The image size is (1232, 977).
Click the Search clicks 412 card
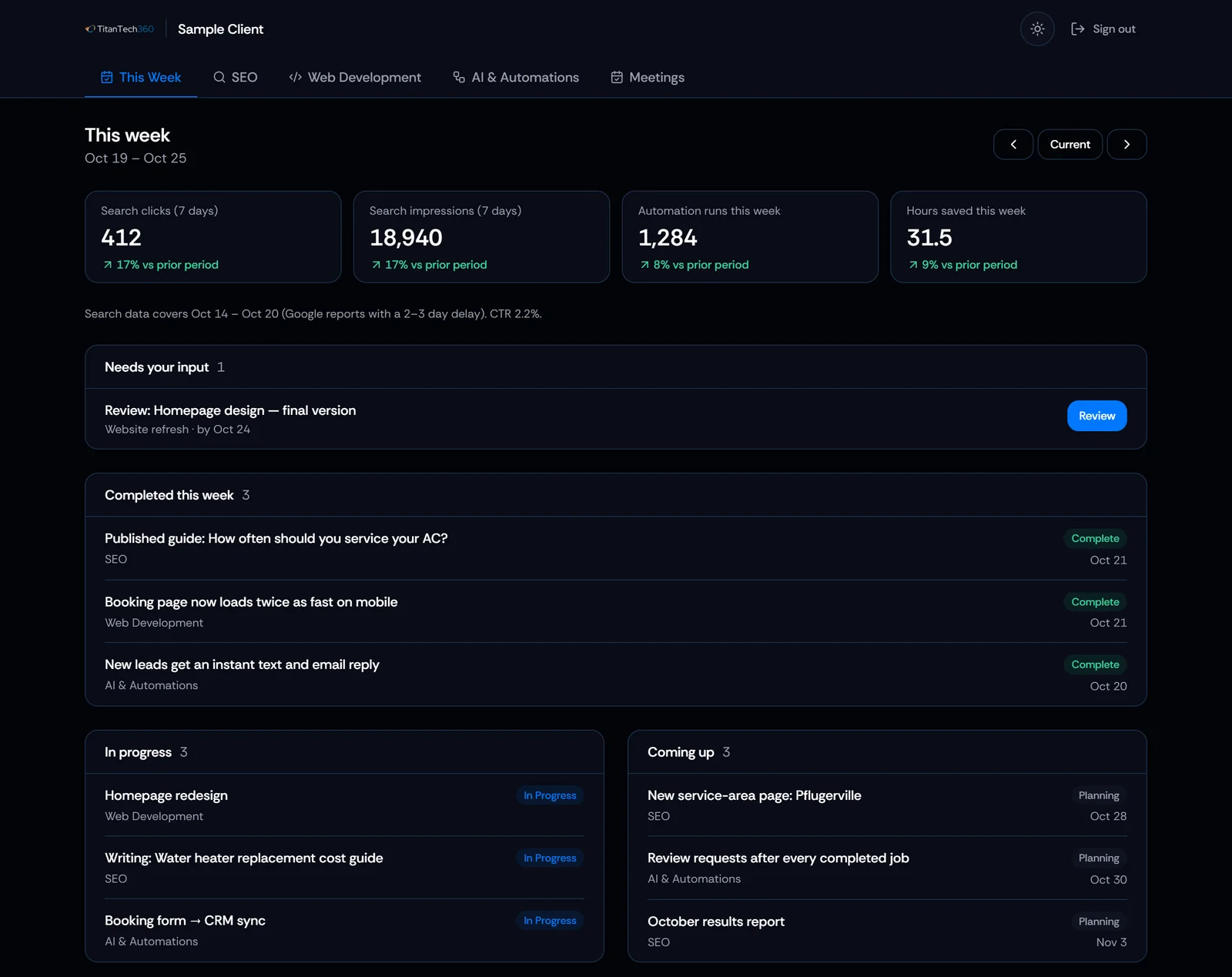[x=213, y=237]
